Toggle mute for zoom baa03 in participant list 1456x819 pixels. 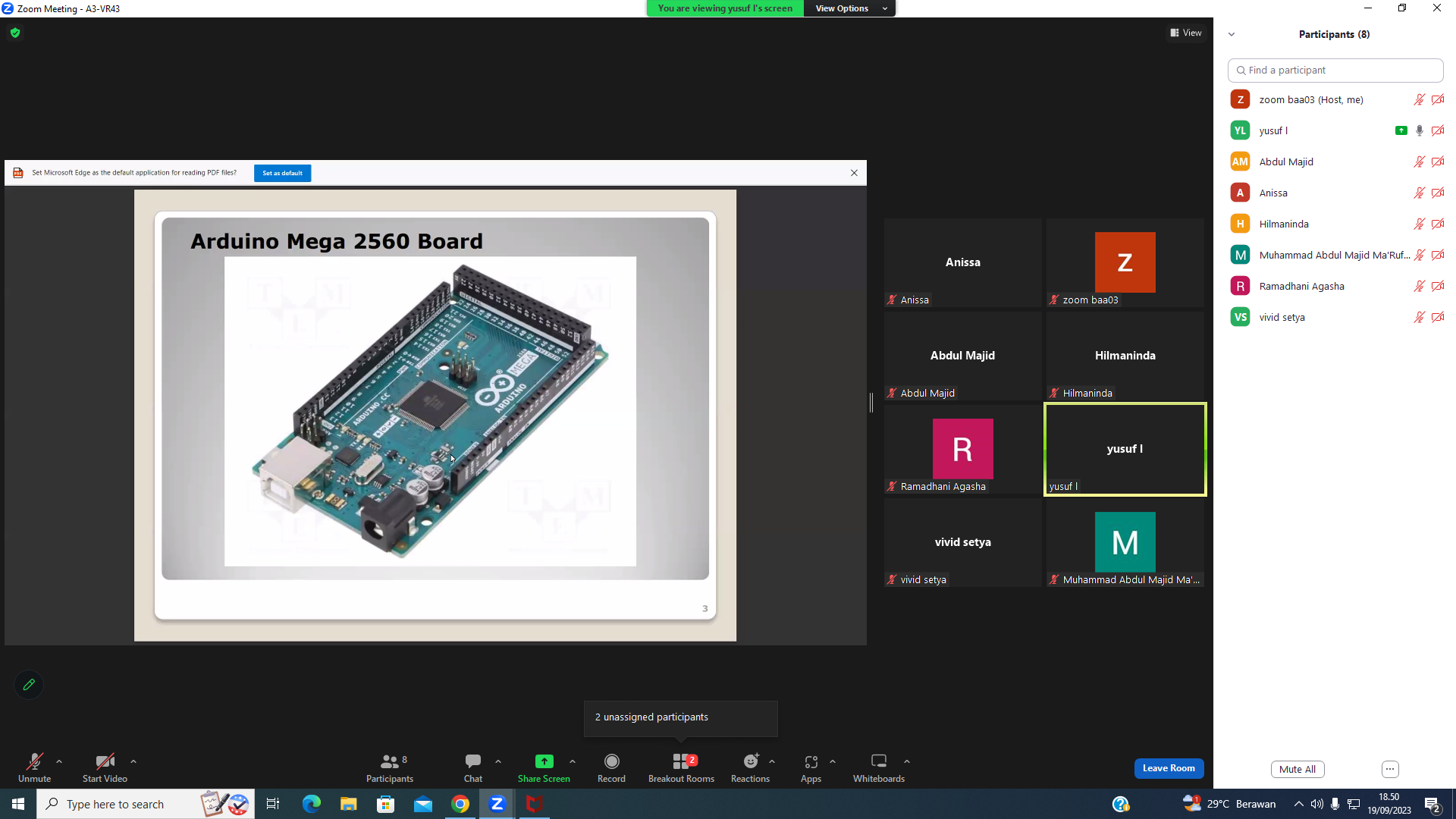click(1419, 99)
